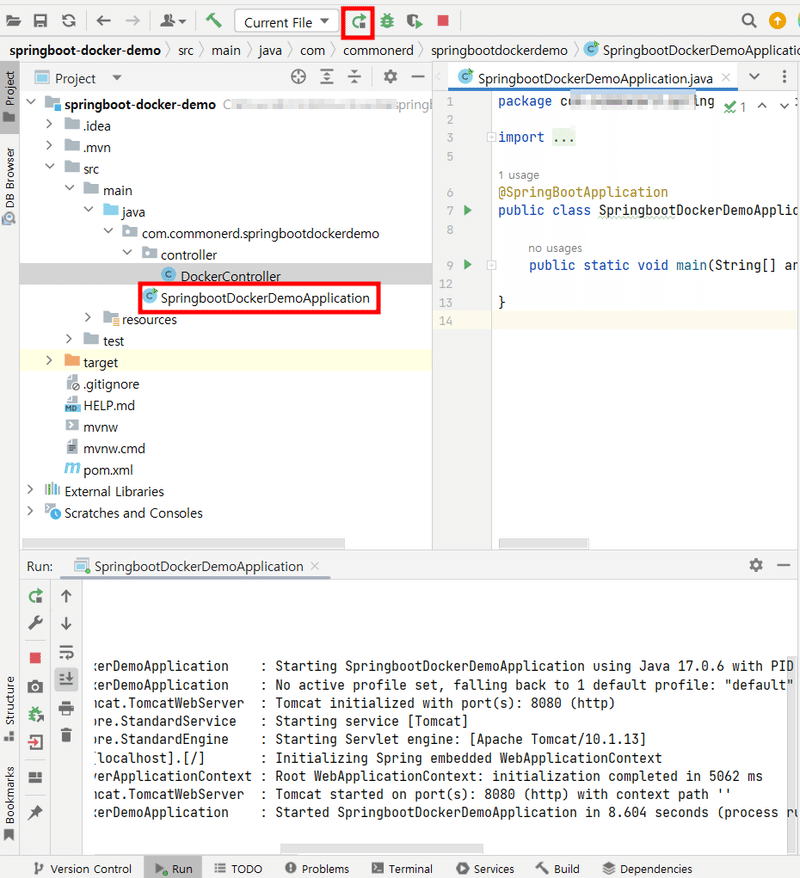Collapse the src folder
Viewport: 800px width, 878px height.
point(49,166)
